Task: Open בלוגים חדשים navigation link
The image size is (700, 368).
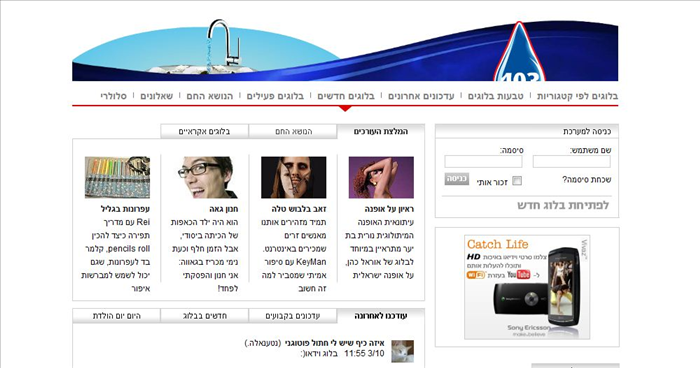Action: [x=346, y=96]
